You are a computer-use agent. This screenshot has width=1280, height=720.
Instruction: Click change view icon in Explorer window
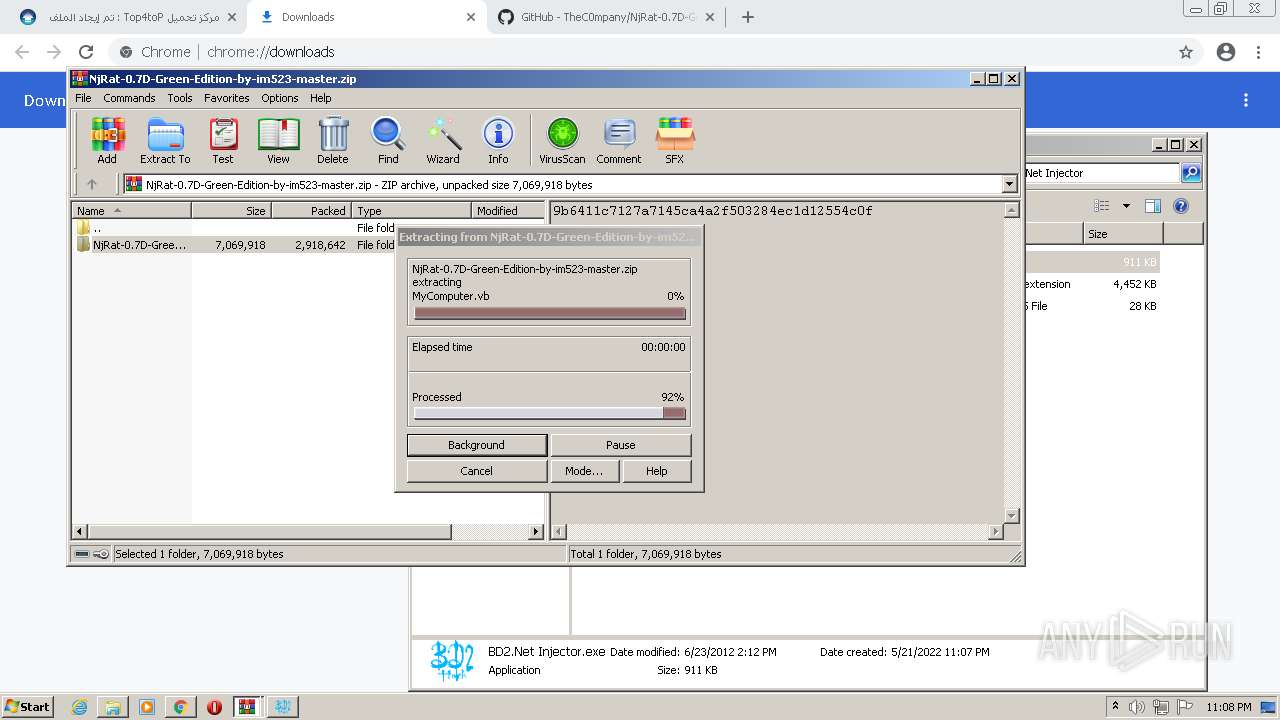point(1102,206)
